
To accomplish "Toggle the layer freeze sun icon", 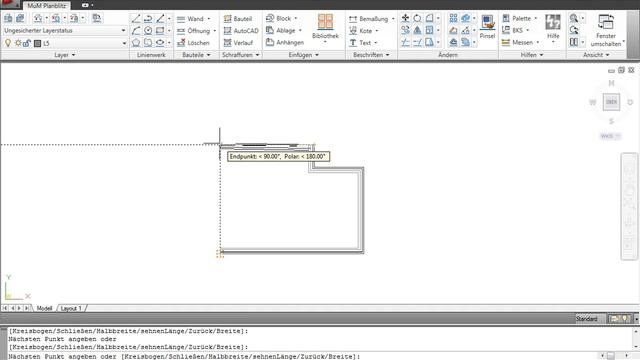I will coord(18,43).
